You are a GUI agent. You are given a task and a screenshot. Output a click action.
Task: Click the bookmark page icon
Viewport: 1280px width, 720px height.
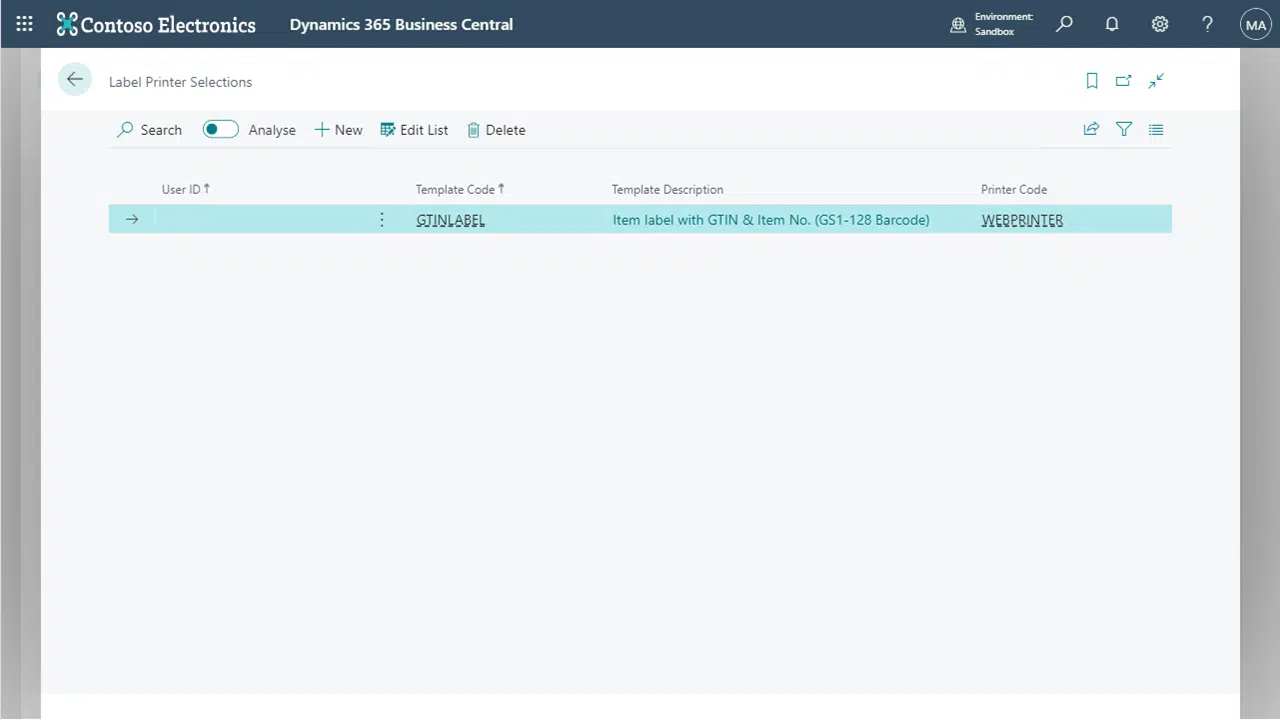click(x=1091, y=81)
